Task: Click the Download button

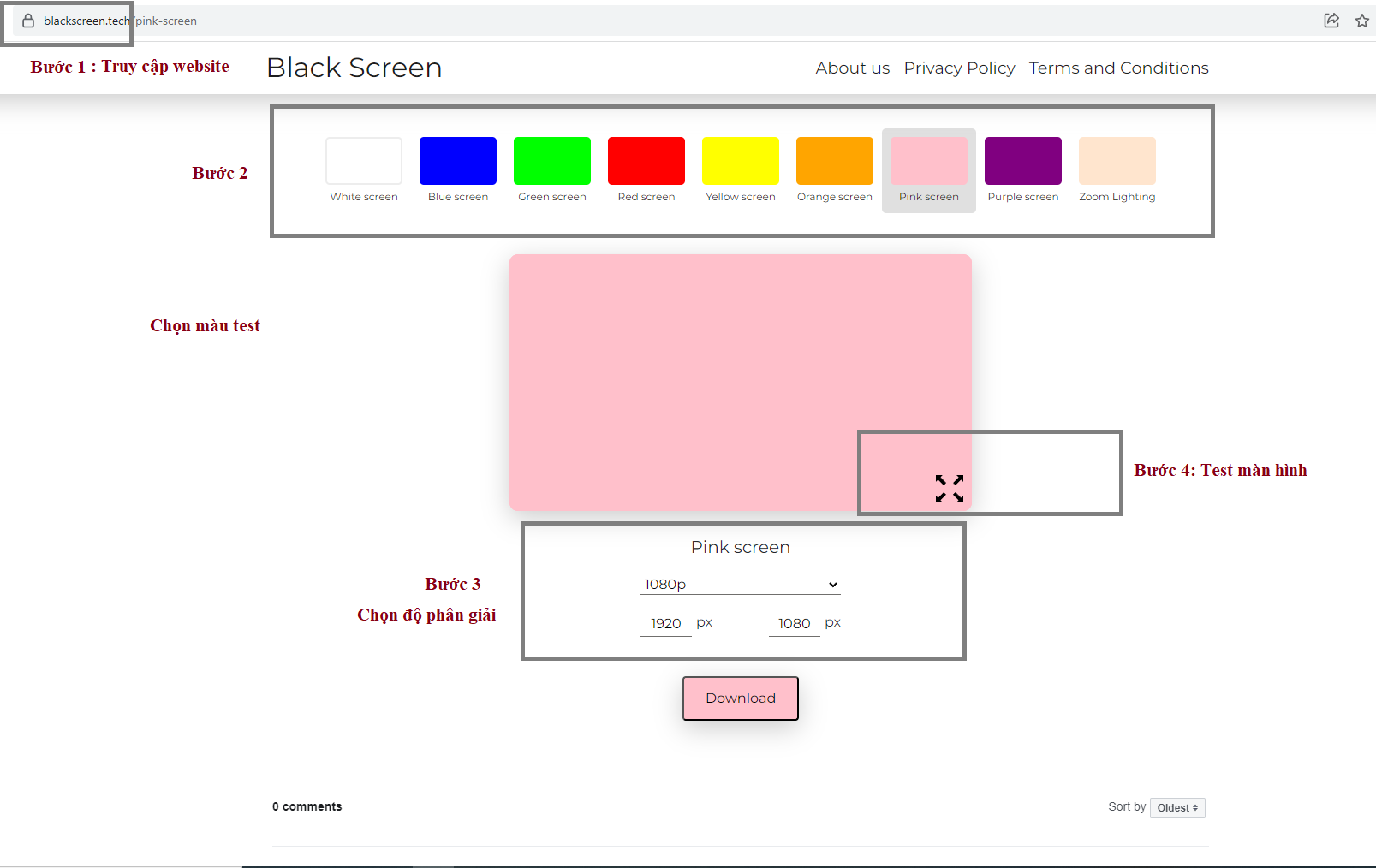Action: 740,698
